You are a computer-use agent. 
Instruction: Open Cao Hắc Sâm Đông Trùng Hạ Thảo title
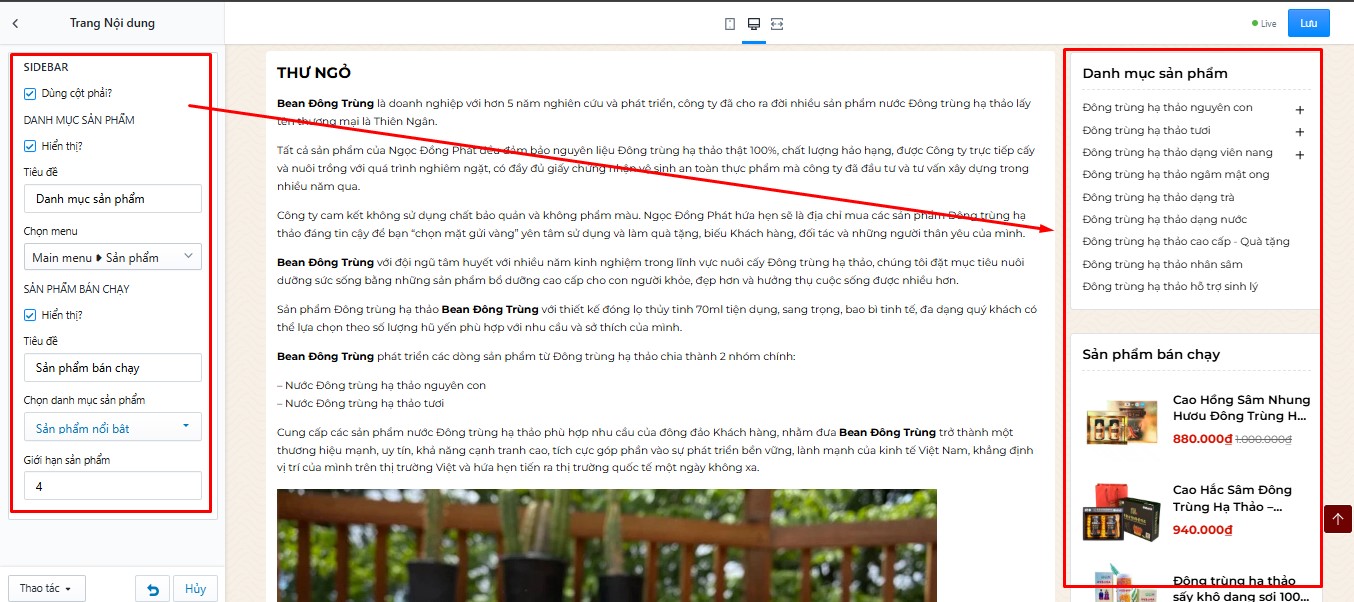[1233, 498]
